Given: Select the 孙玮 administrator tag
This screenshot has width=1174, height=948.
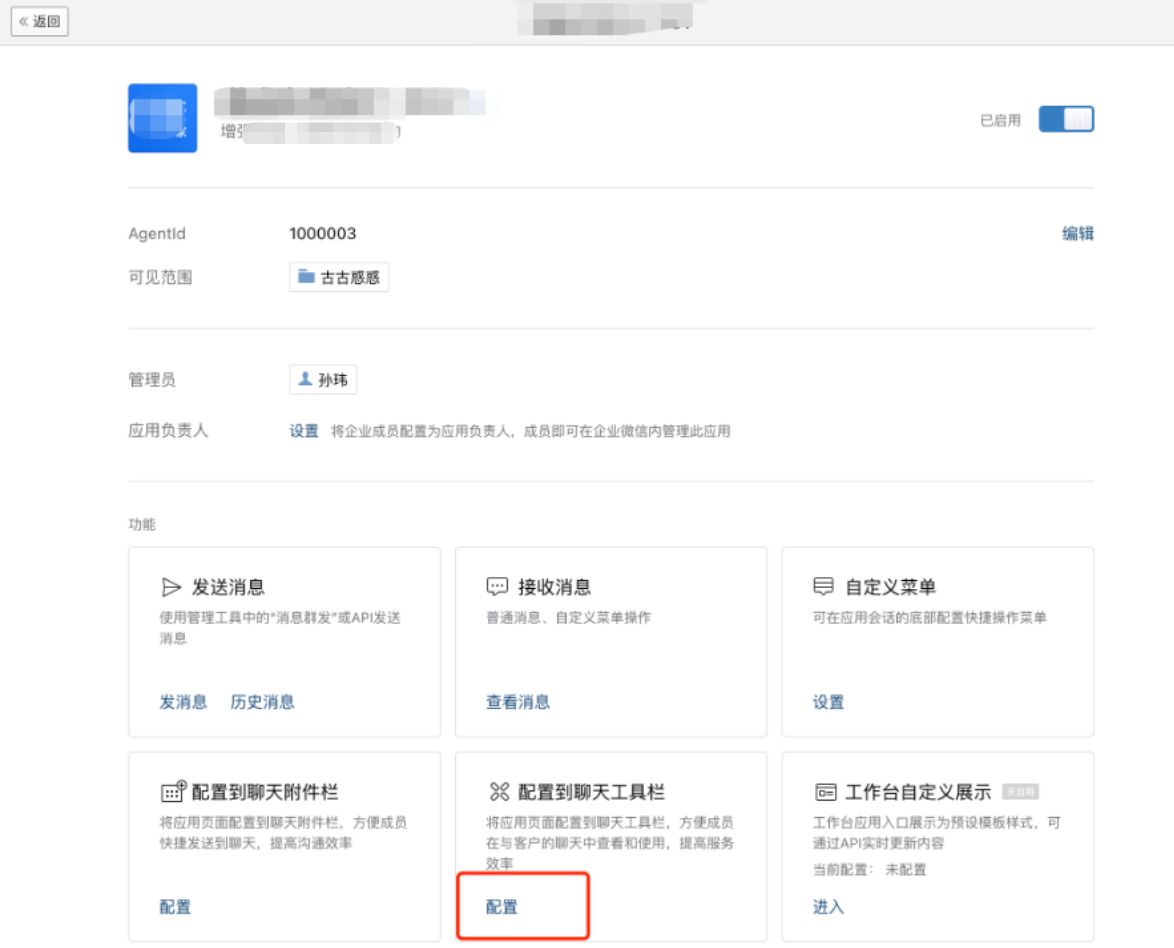Looking at the screenshot, I should tap(323, 380).
